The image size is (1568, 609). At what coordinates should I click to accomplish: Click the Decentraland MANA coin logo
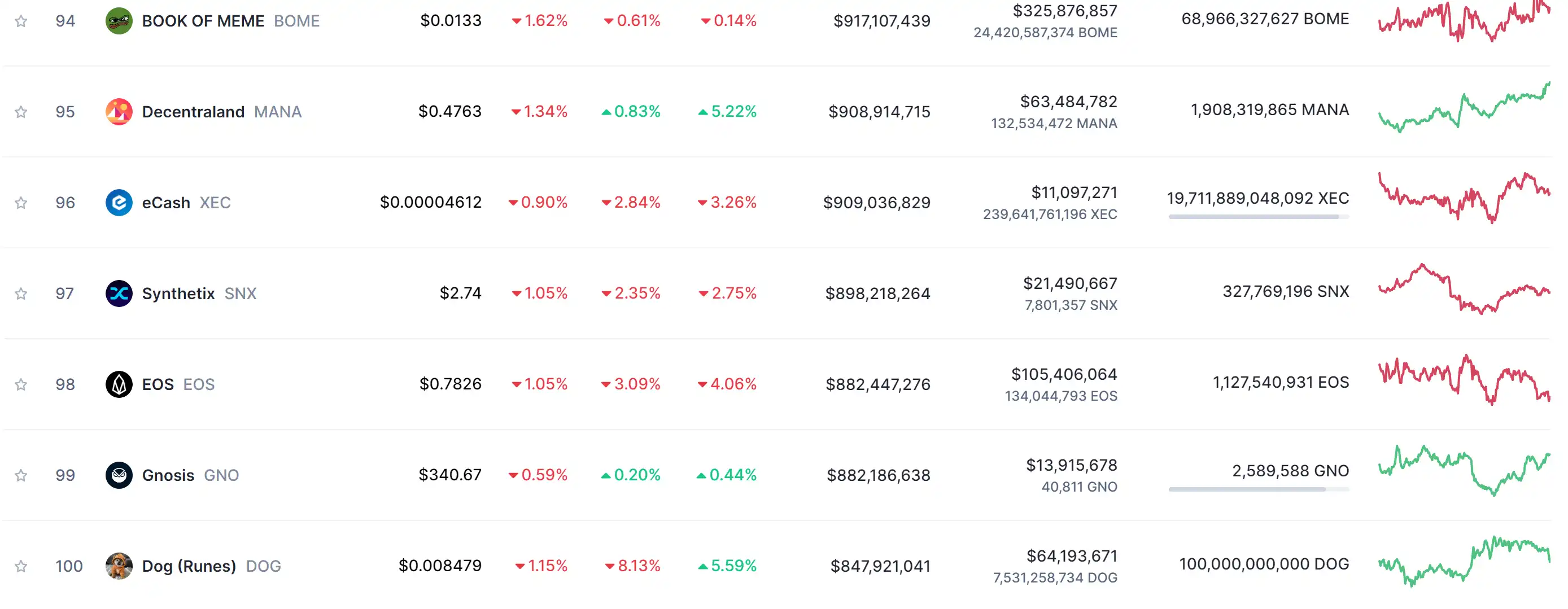(119, 111)
